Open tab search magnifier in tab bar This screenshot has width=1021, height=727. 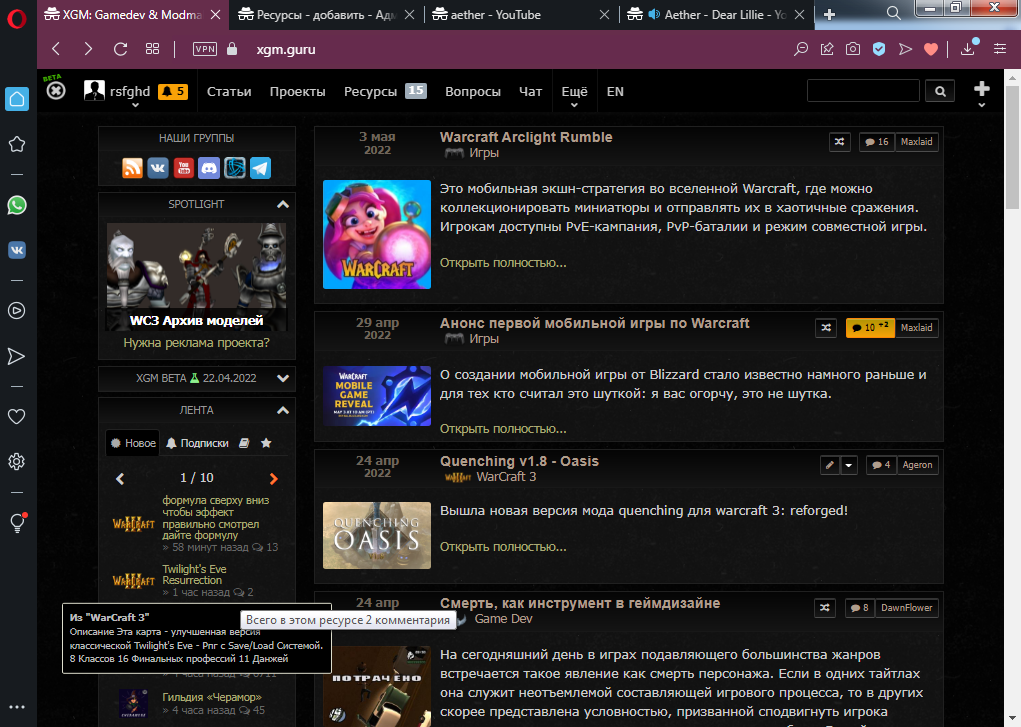tap(894, 13)
